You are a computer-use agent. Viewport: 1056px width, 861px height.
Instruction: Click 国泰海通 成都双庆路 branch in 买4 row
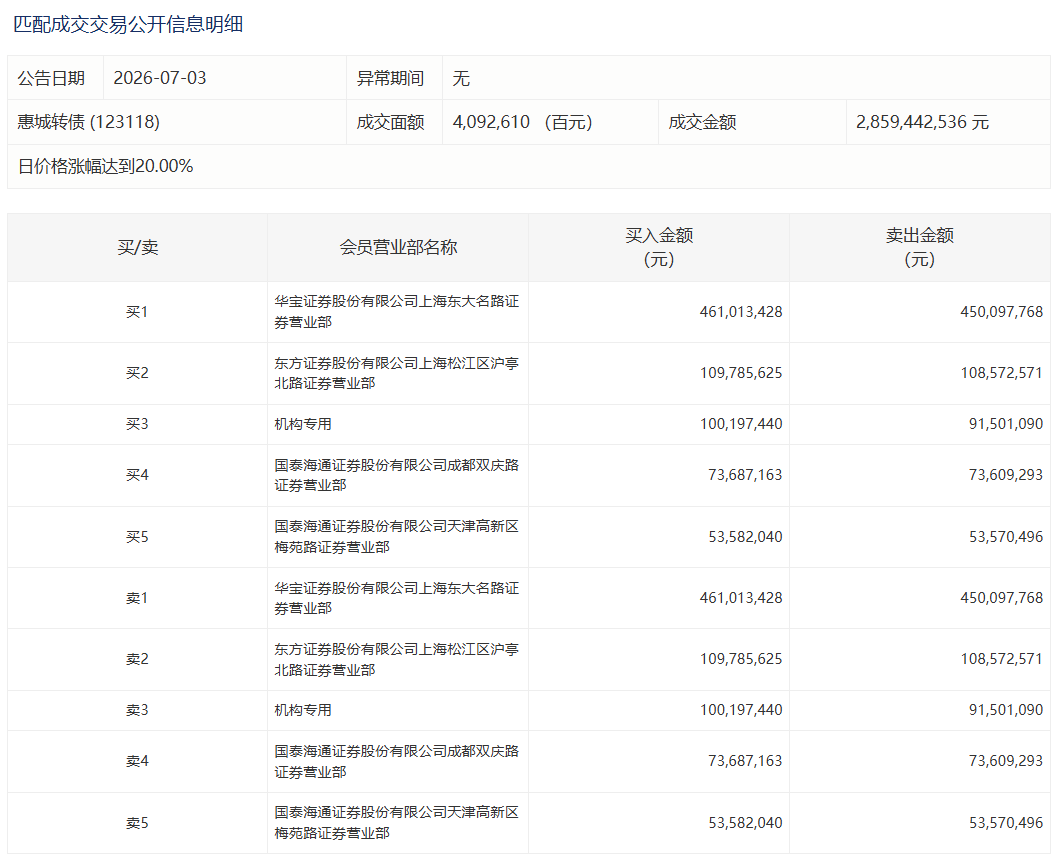click(397, 476)
